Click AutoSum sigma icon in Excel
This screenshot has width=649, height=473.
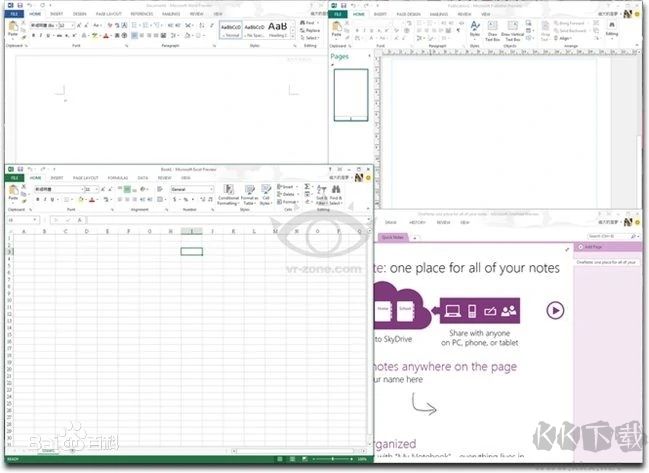tap(308, 187)
